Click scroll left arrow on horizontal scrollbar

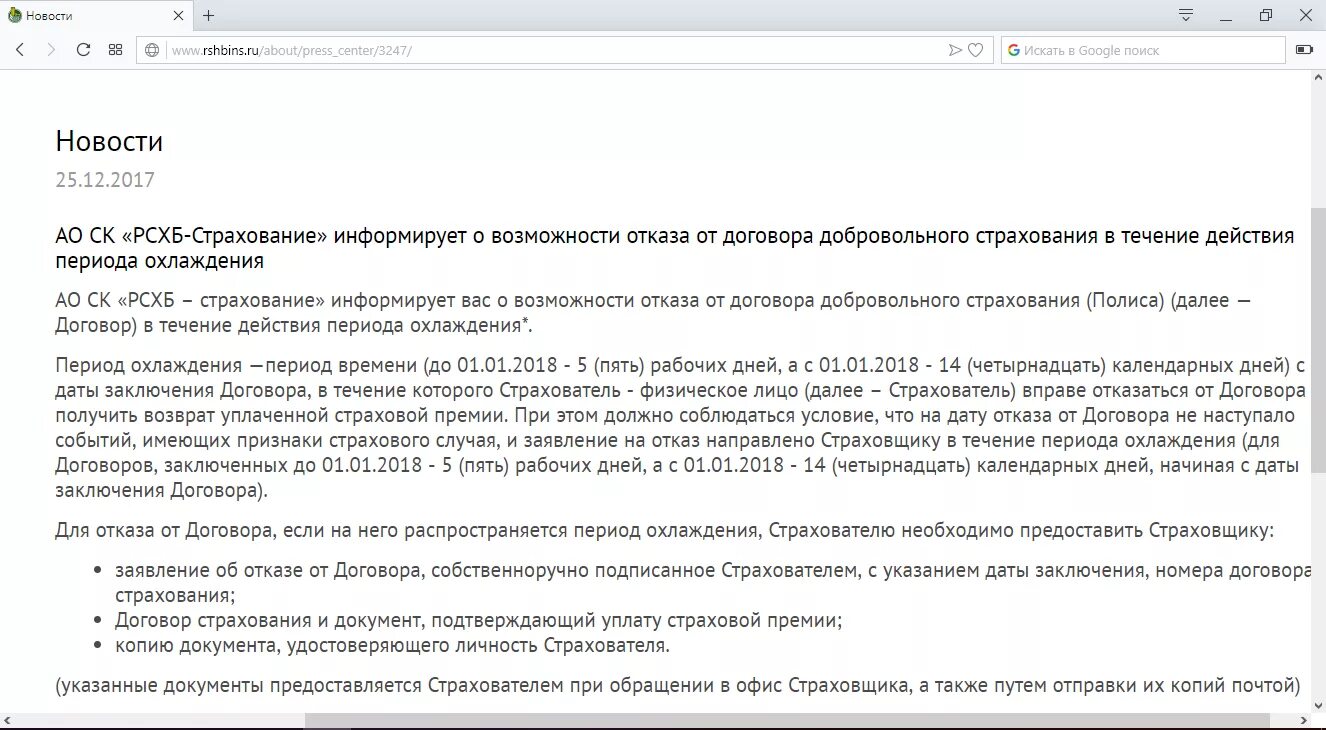[8, 721]
